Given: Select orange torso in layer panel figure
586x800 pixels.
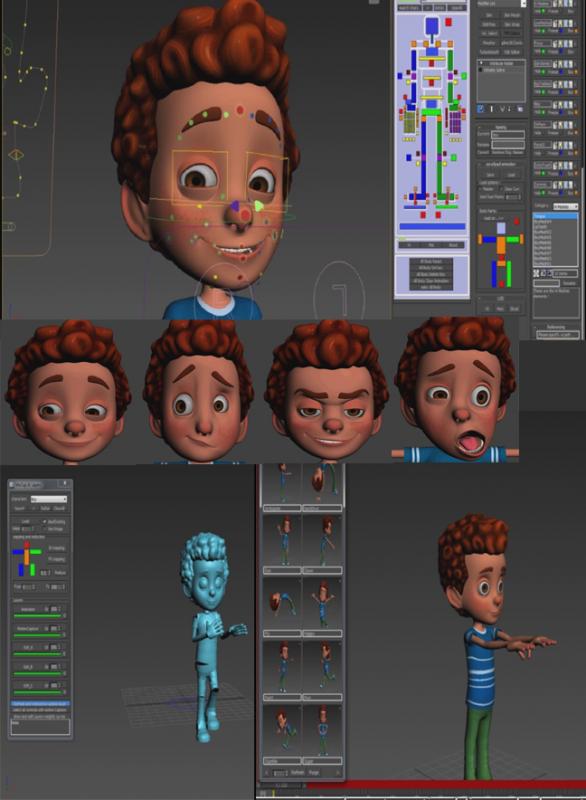Looking at the screenshot, I should 27,556.
